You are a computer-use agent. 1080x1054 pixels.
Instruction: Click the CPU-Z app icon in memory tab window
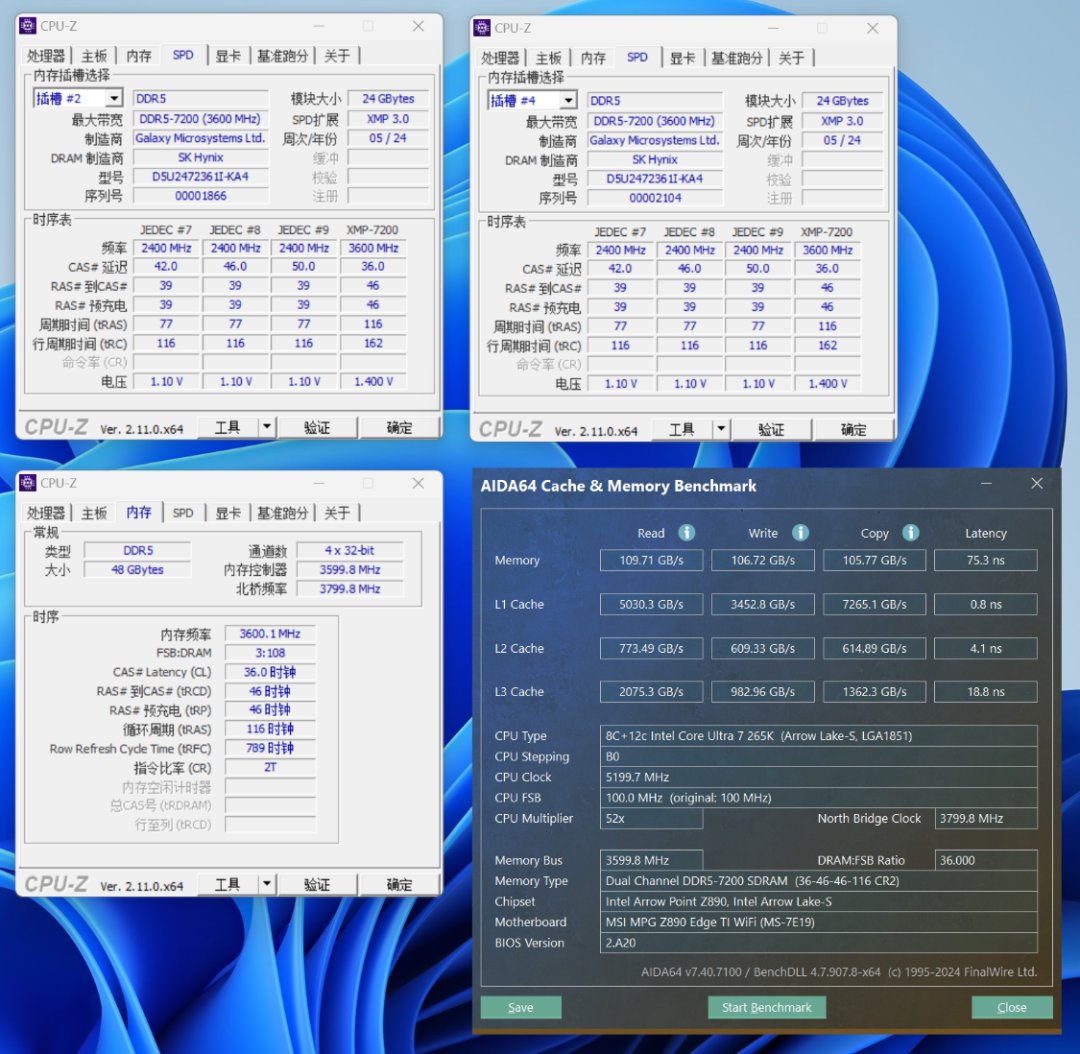click(28, 483)
